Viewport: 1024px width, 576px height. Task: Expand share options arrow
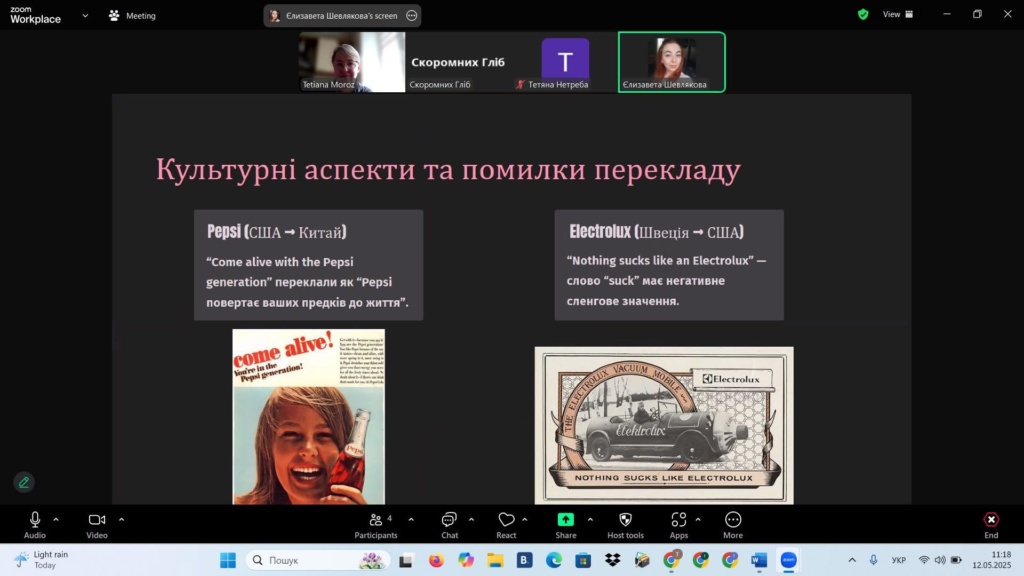pyautogui.click(x=590, y=520)
